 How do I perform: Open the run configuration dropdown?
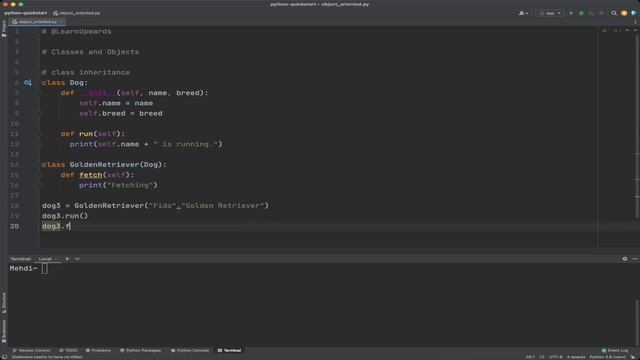pyautogui.click(x=550, y=13)
